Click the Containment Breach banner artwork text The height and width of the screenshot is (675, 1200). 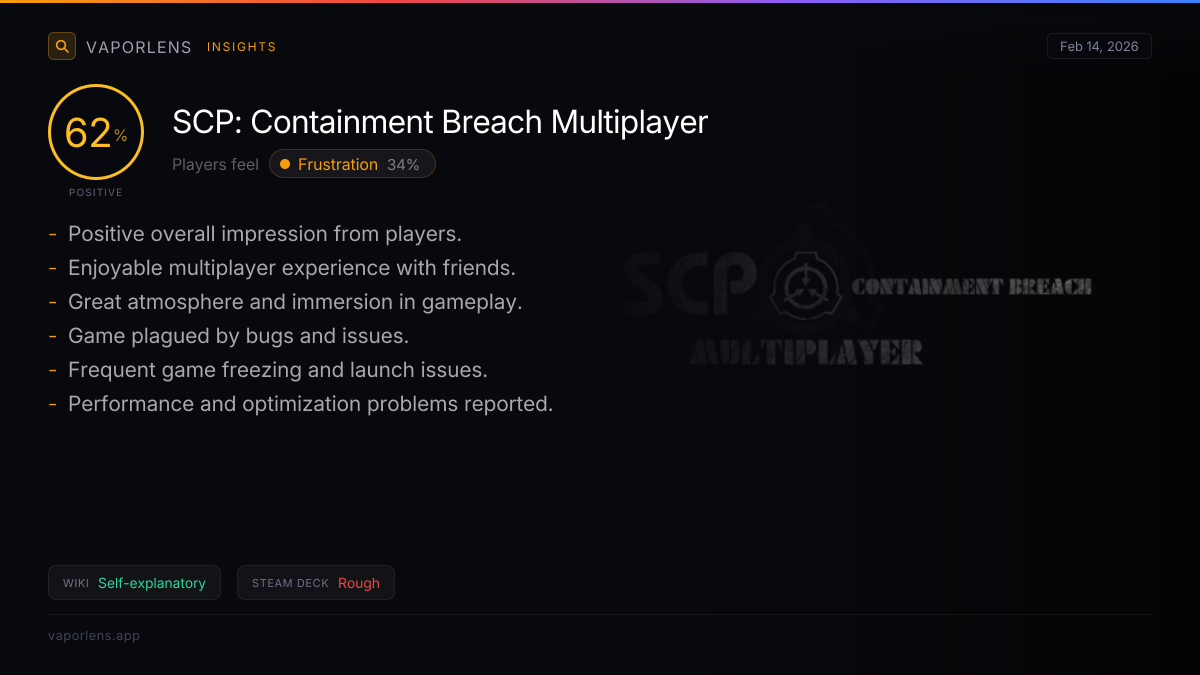[x=970, y=287]
